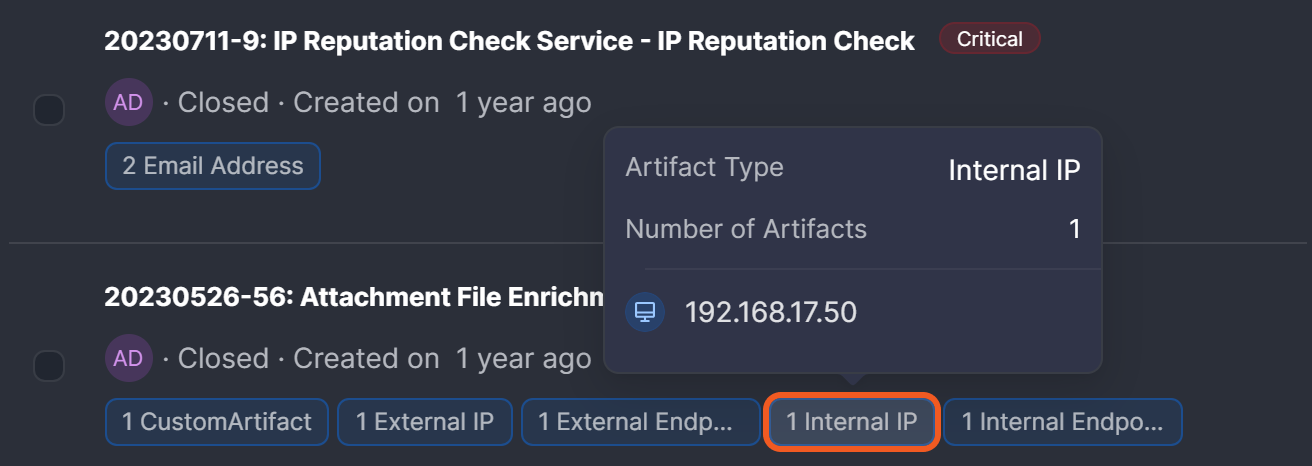
Task: Click the 192.168.17.50 IP address entry
Action: (770, 312)
